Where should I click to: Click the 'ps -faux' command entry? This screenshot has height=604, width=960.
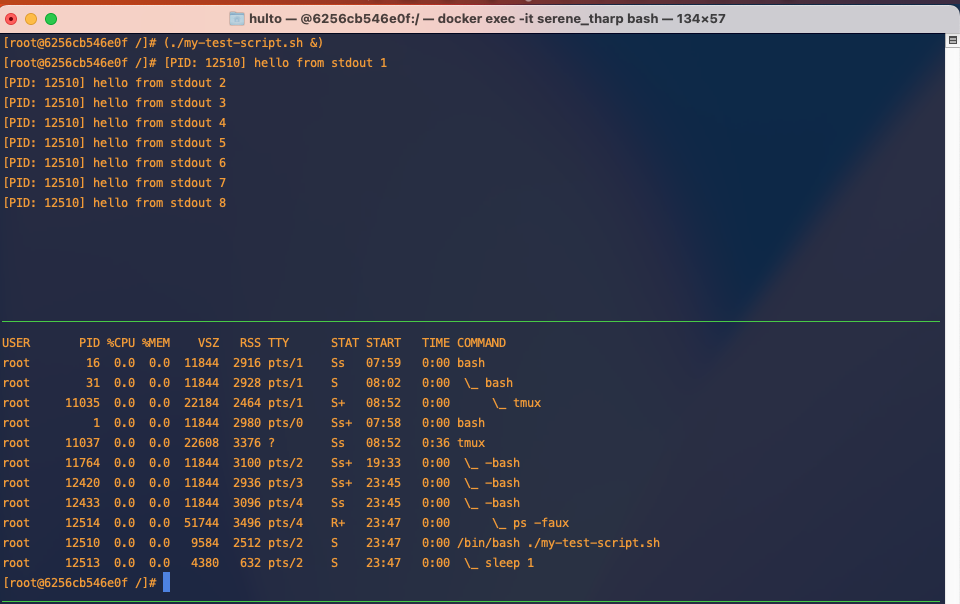(541, 523)
